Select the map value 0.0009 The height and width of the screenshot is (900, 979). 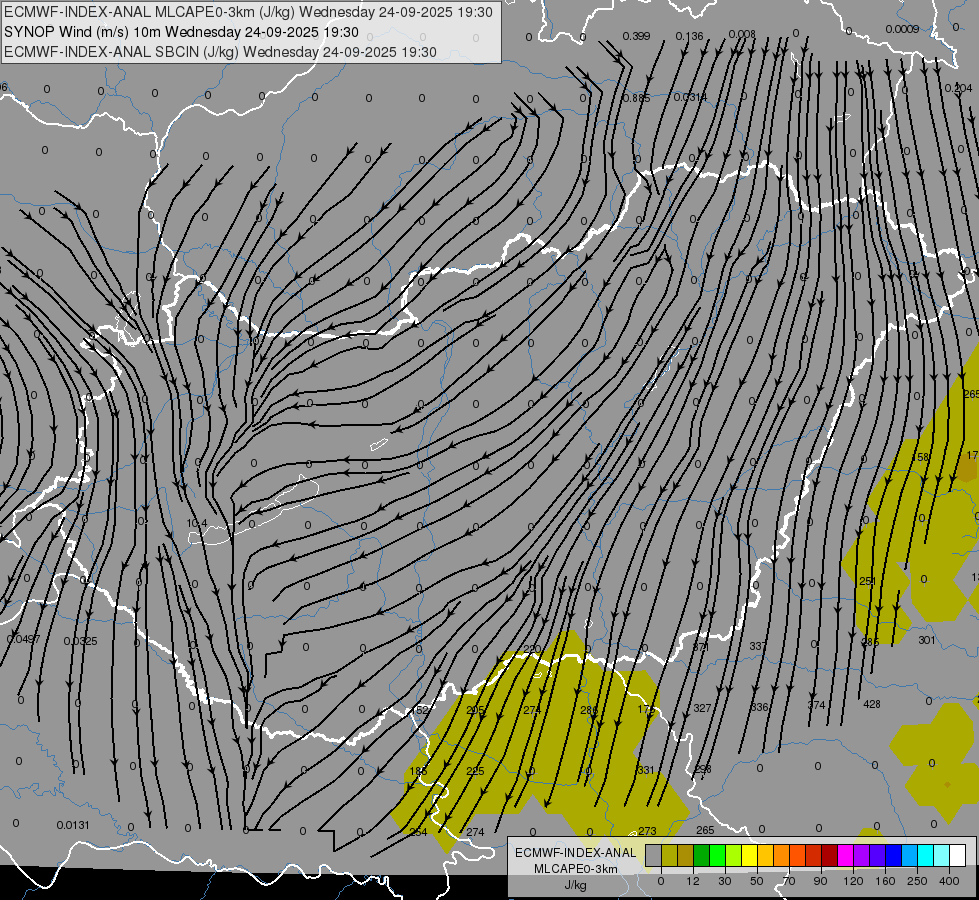coord(902,29)
